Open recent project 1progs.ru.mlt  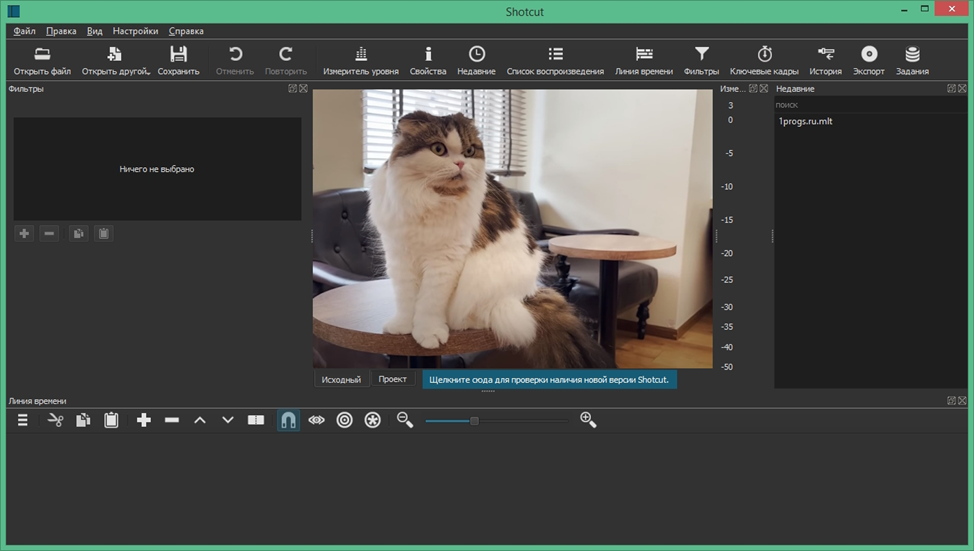coord(805,121)
